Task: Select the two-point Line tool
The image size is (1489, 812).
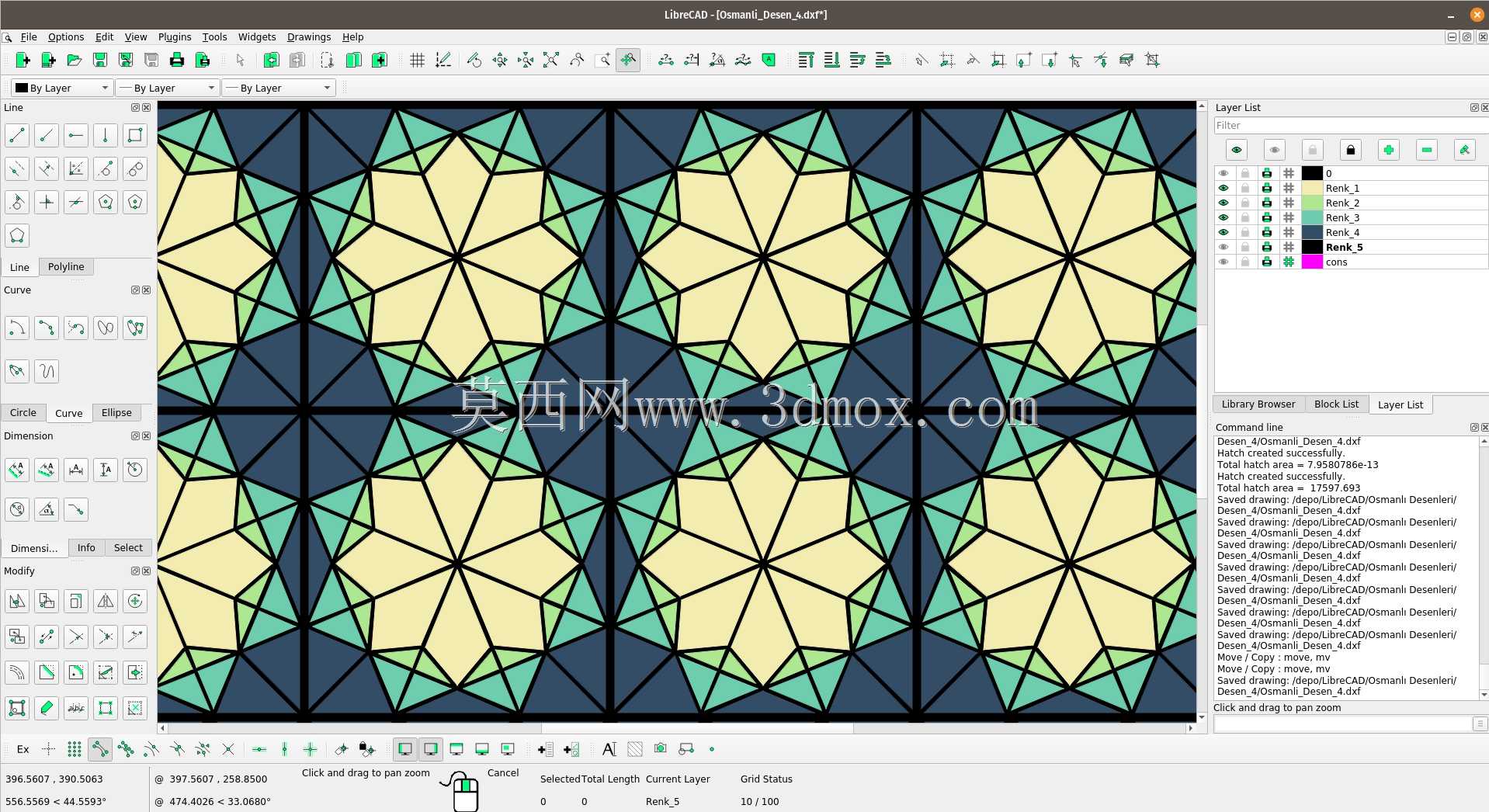Action: point(17,136)
